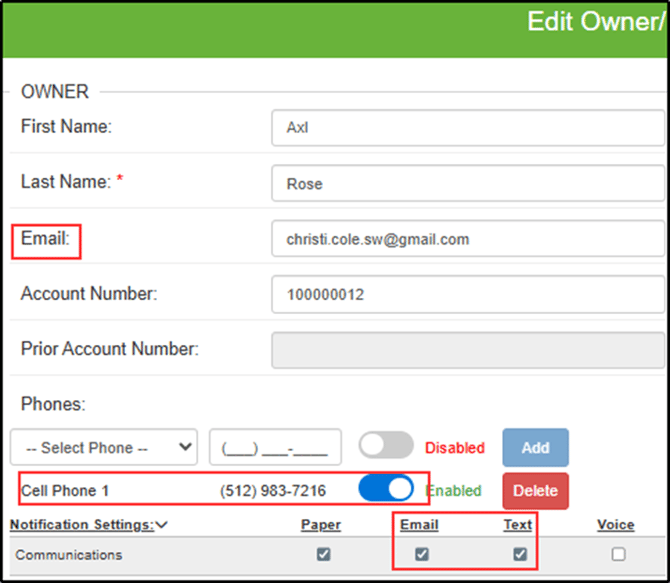Click the Paper column header
Screen dimensions: 670x583
point(320,525)
